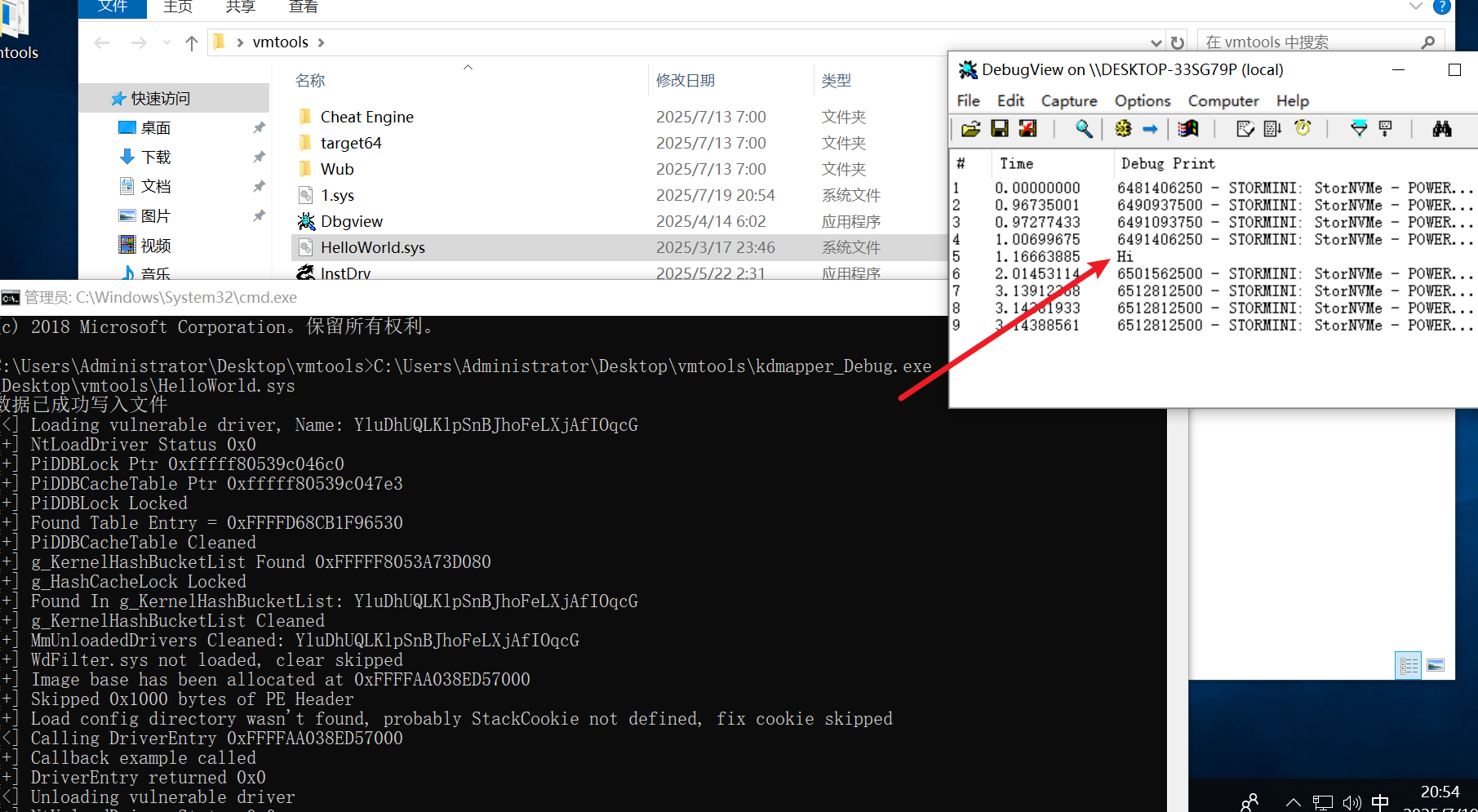This screenshot has width=1478, height=812.
Task: Click the 修改日期 column header to sort
Action: tap(686, 81)
